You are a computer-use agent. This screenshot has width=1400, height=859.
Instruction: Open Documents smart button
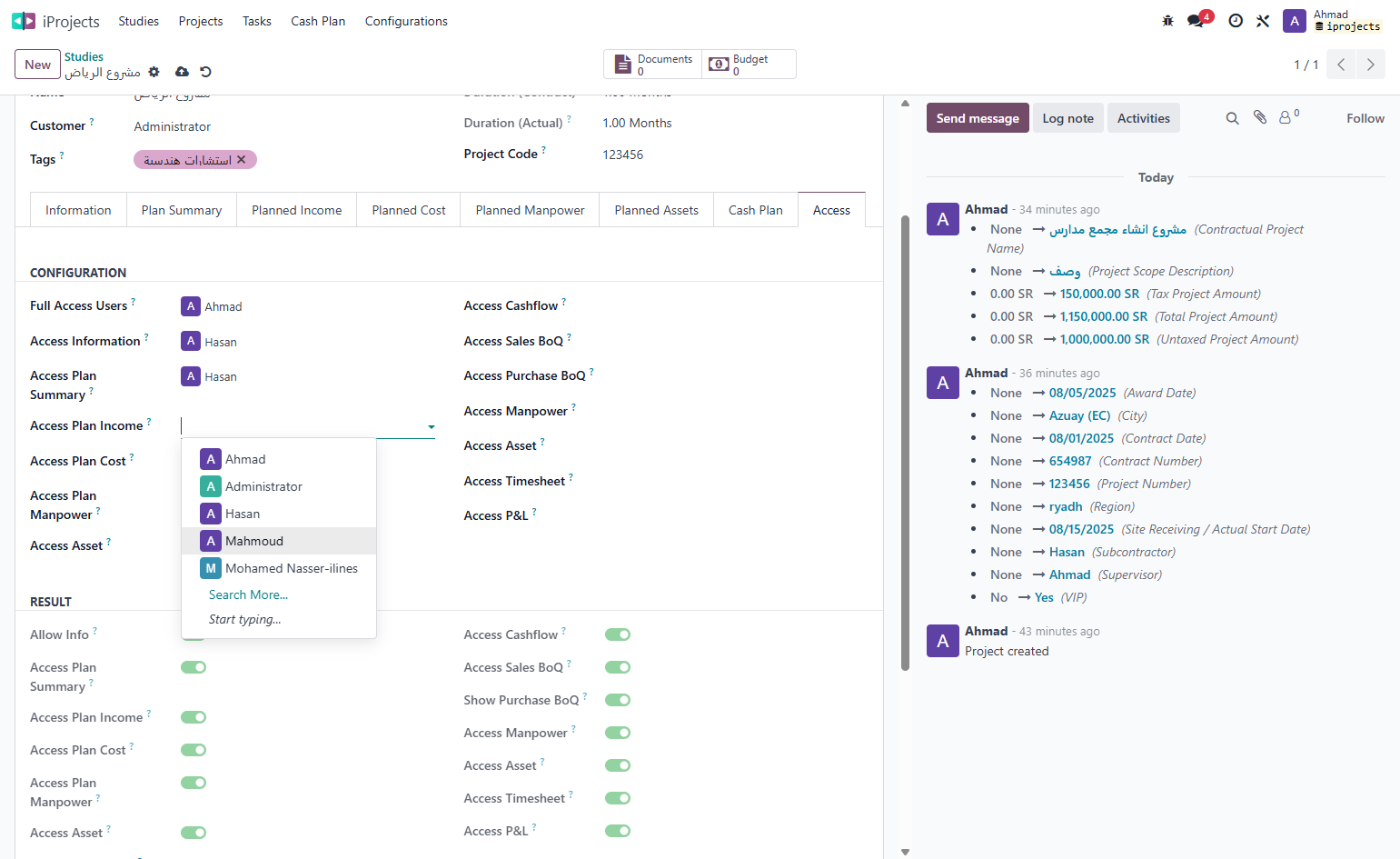point(653,65)
